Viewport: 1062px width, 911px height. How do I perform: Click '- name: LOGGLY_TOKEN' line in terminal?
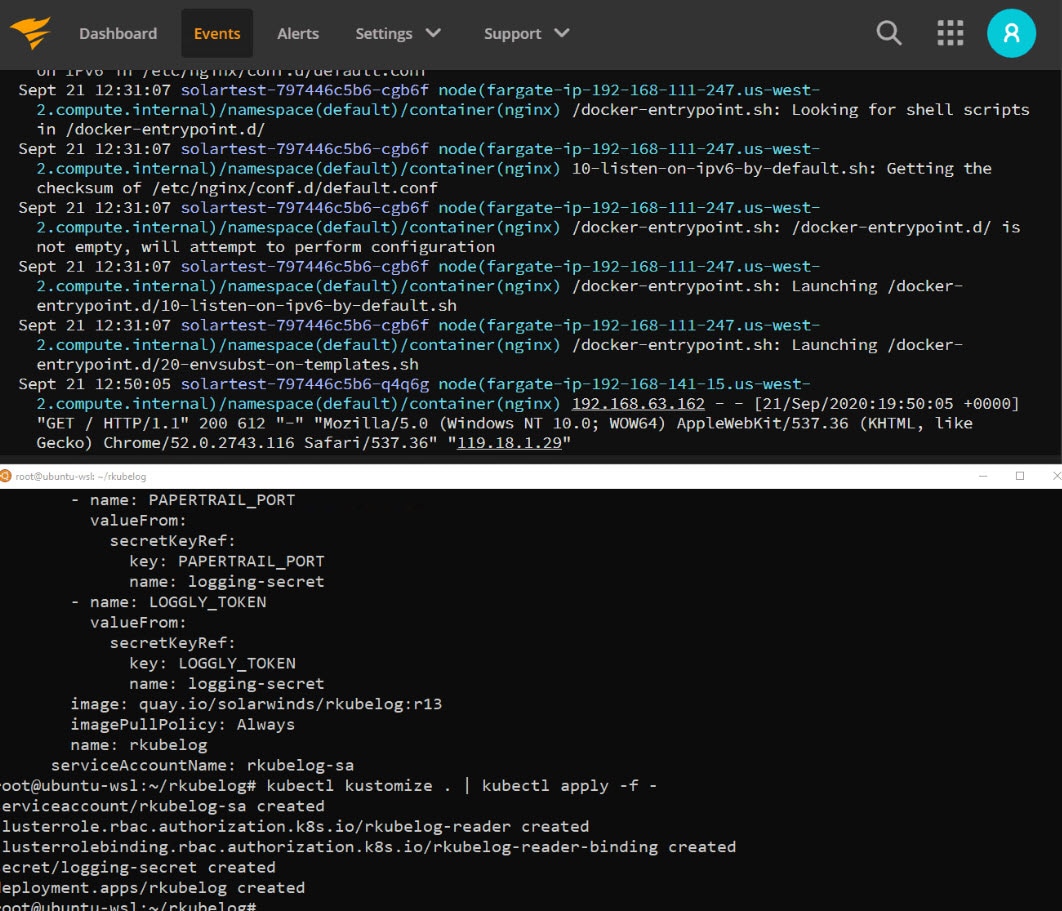169,602
